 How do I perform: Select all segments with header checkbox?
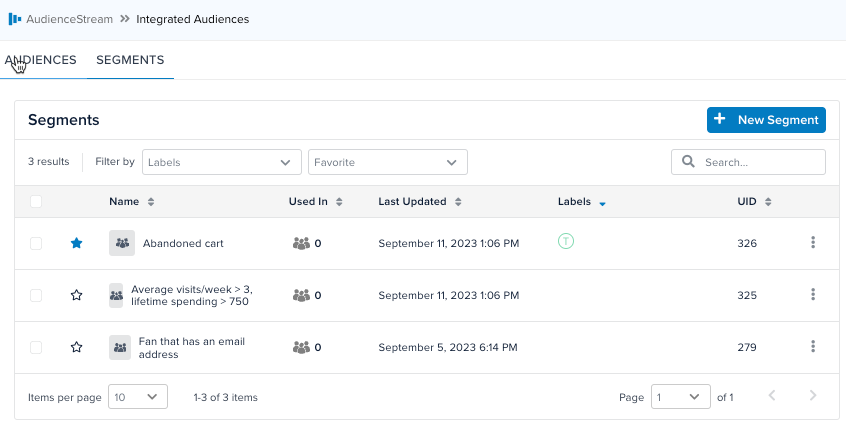tap(36, 202)
